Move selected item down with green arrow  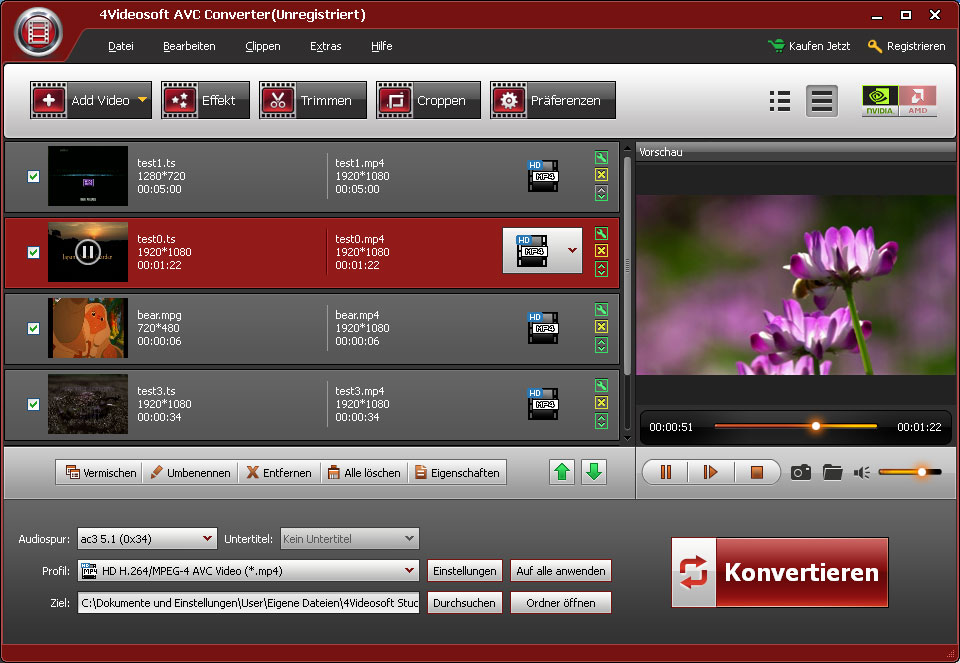tap(594, 472)
